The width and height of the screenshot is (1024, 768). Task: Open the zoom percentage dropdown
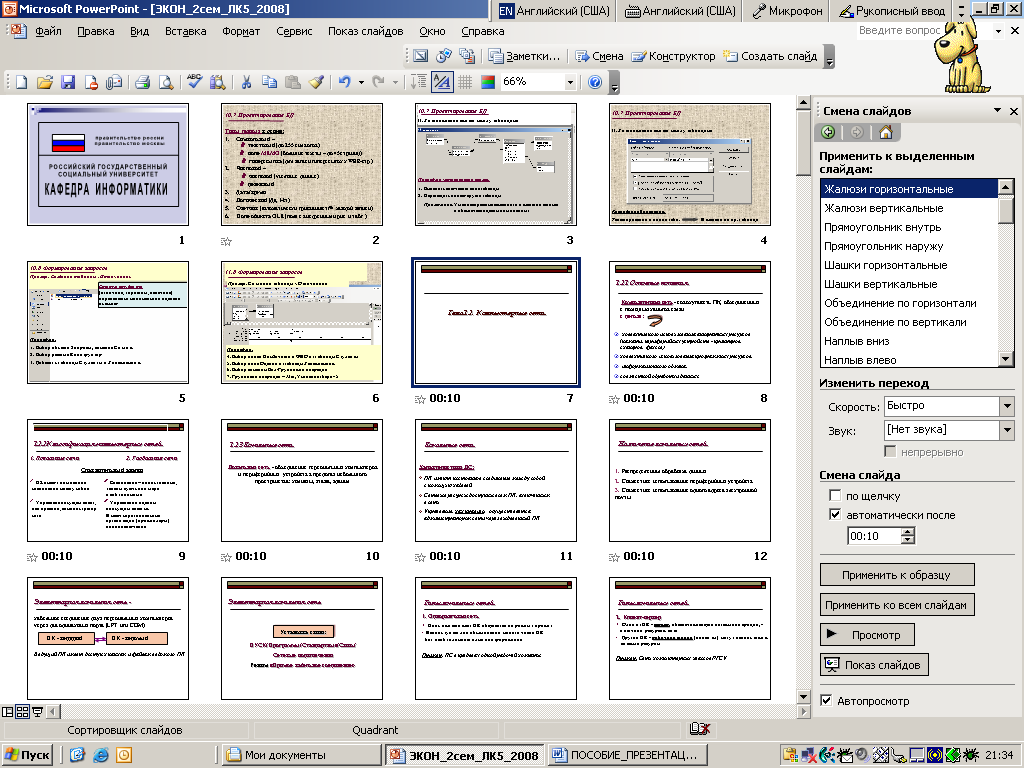[570, 82]
